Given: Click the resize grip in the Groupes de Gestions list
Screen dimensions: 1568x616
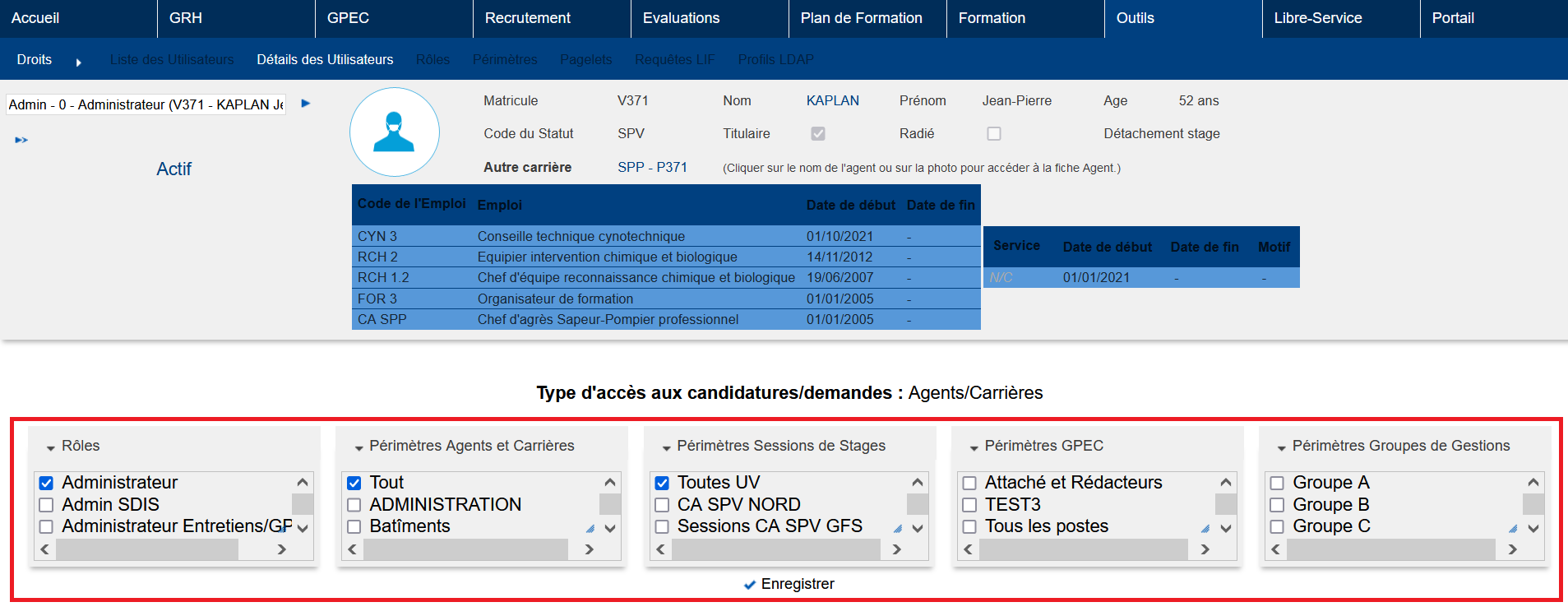Looking at the screenshot, I should pos(1513,529).
